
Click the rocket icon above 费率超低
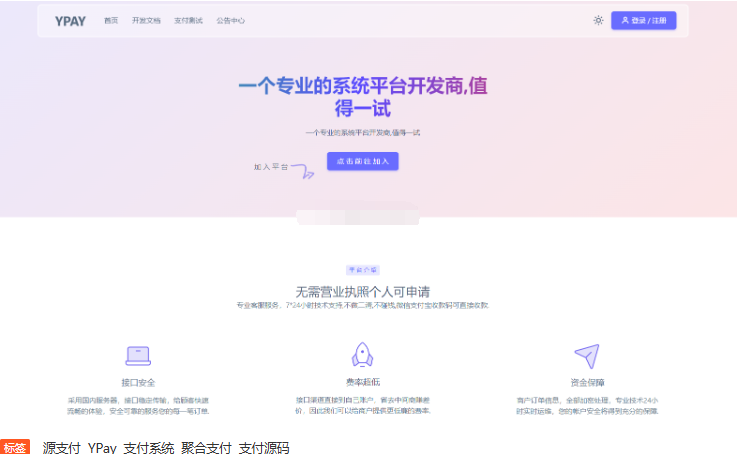(362, 355)
